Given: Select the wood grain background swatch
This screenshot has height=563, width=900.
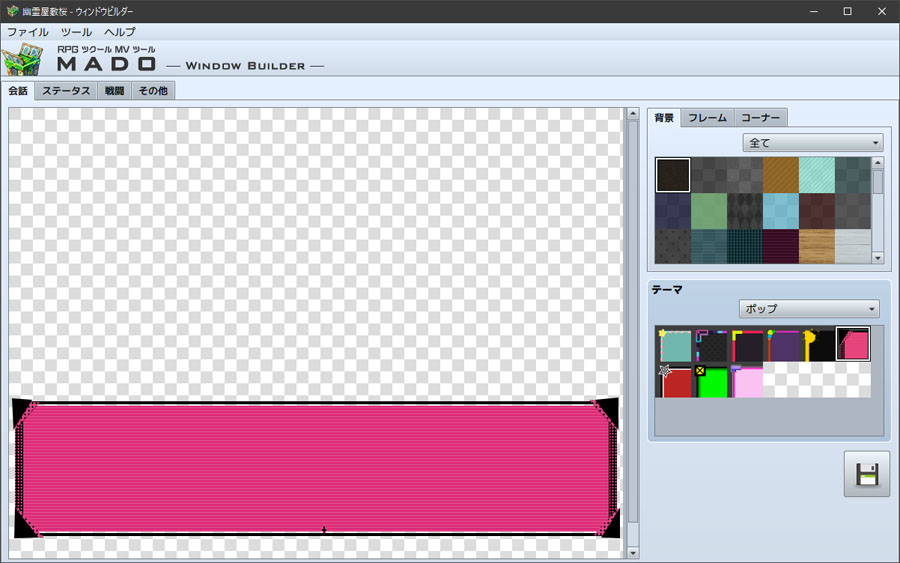Looking at the screenshot, I should click(817, 247).
